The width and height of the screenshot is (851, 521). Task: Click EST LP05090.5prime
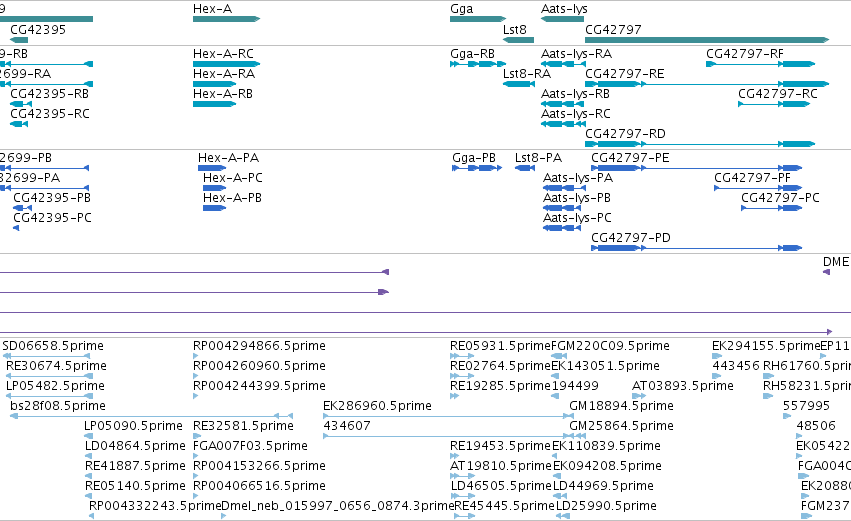[88, 436]
